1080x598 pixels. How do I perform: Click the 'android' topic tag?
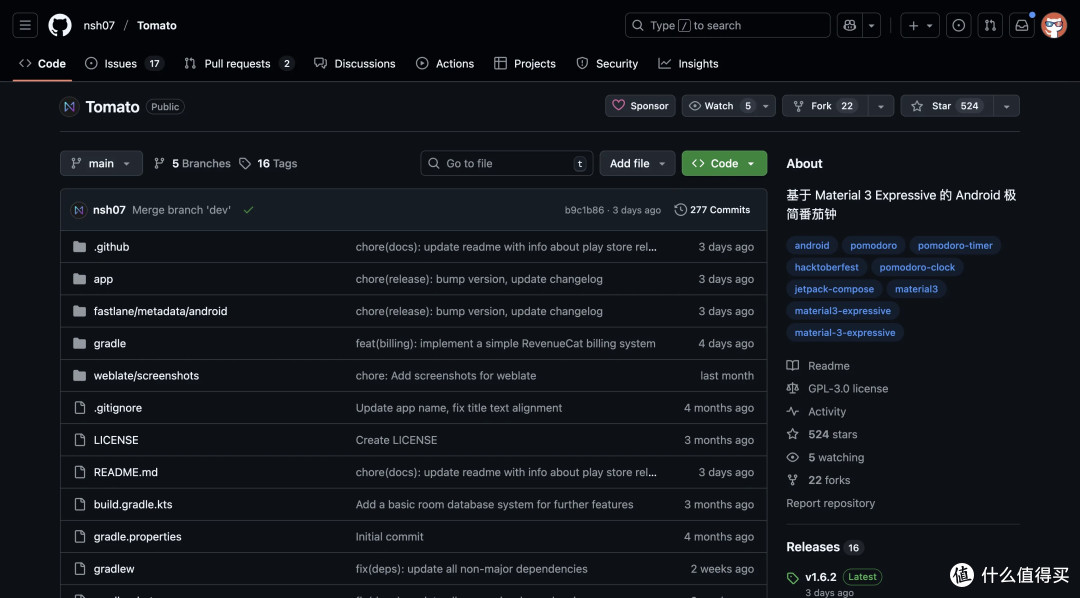(812, 245)
